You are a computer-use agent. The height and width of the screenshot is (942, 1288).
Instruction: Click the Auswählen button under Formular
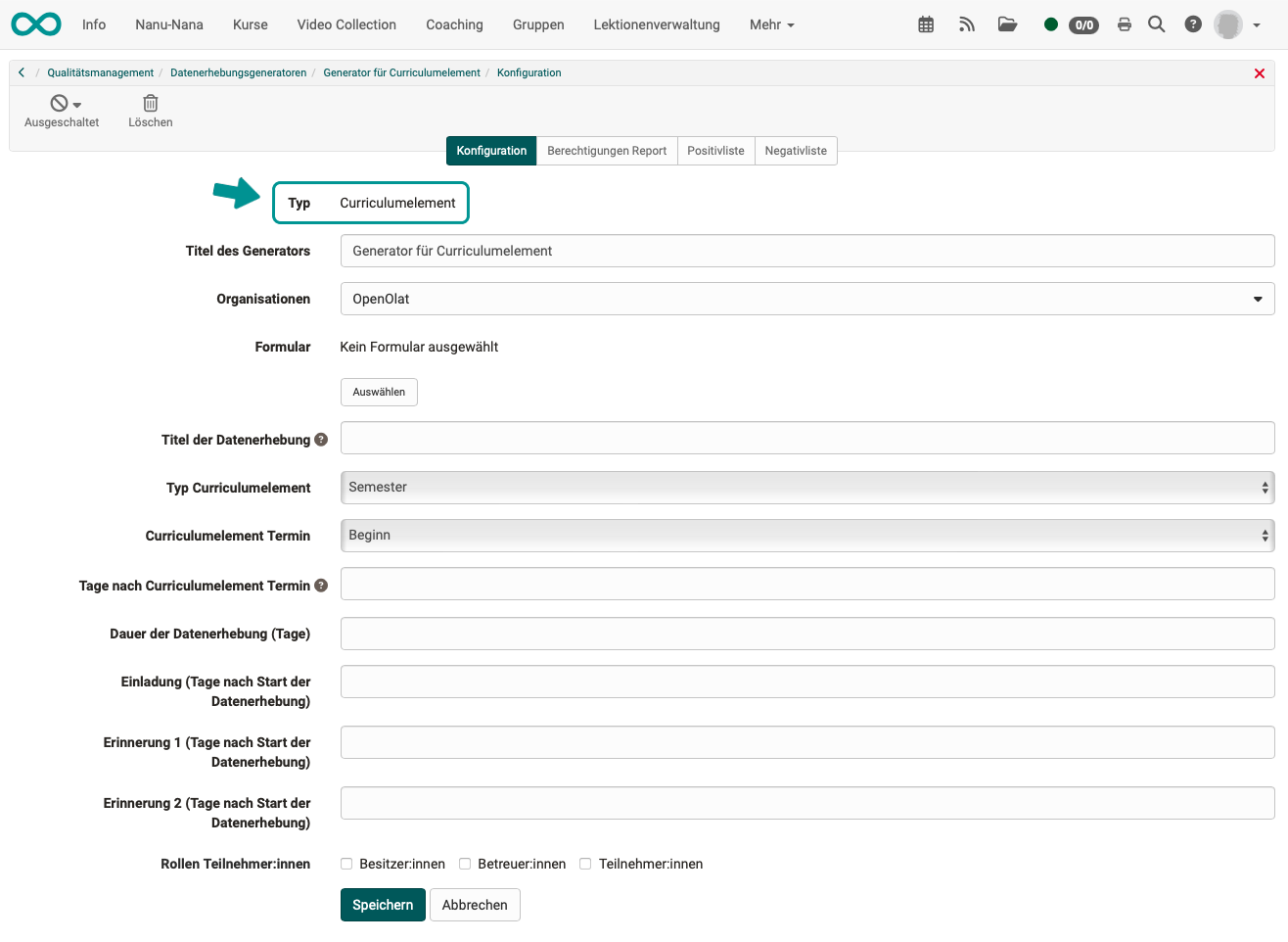(x=379, y=392)
